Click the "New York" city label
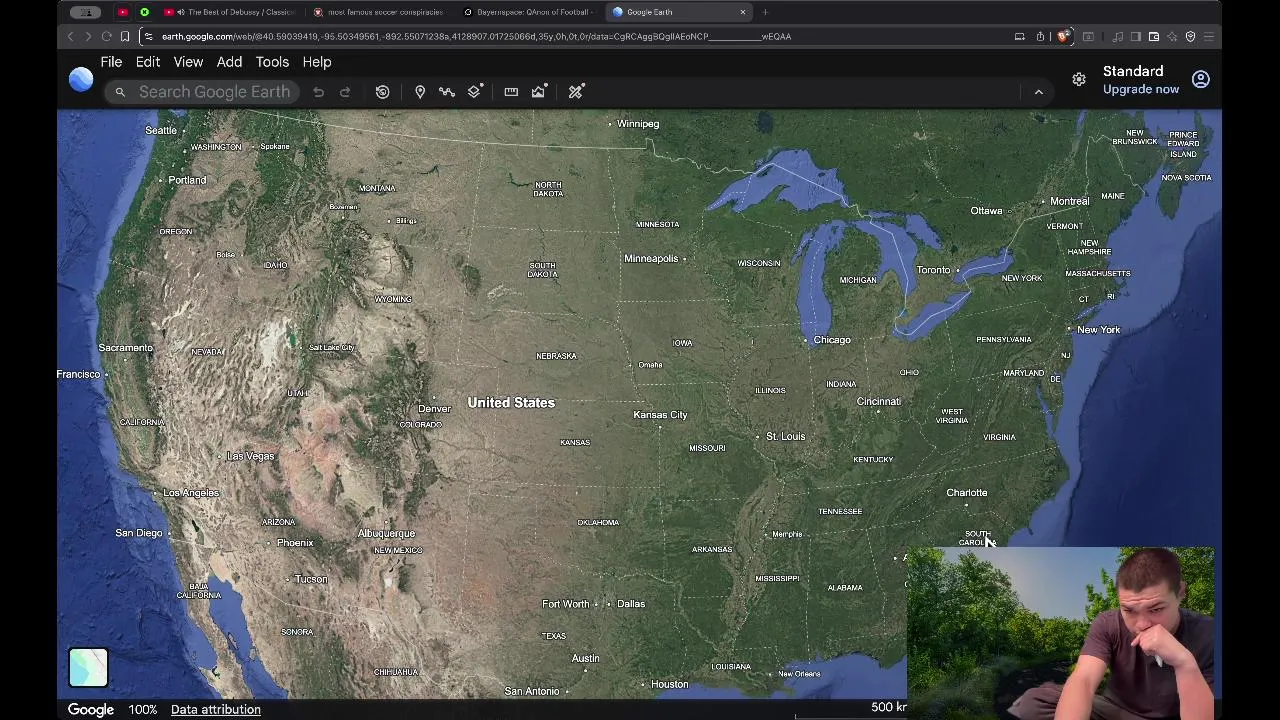 1099,330
